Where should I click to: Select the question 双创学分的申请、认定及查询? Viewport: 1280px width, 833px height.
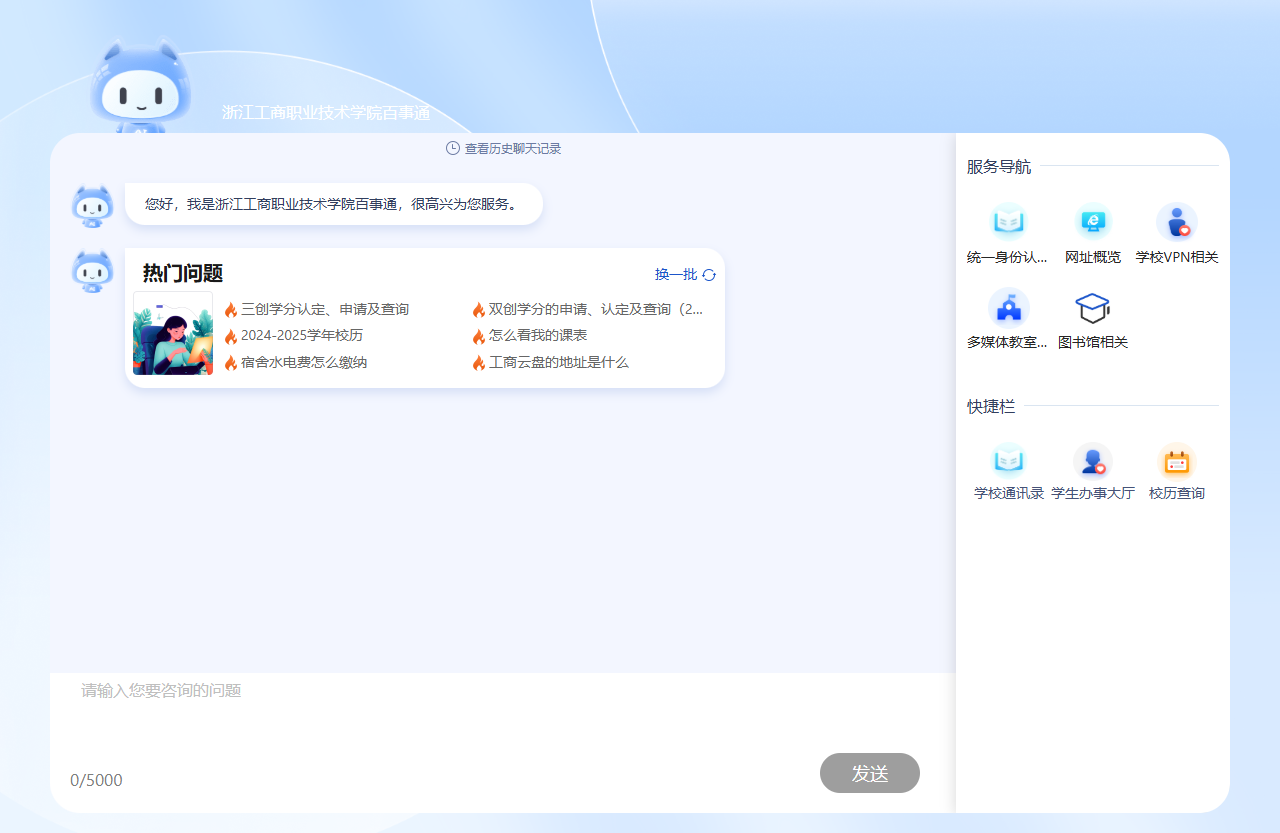pyautogui.click(x=596, y=309)
